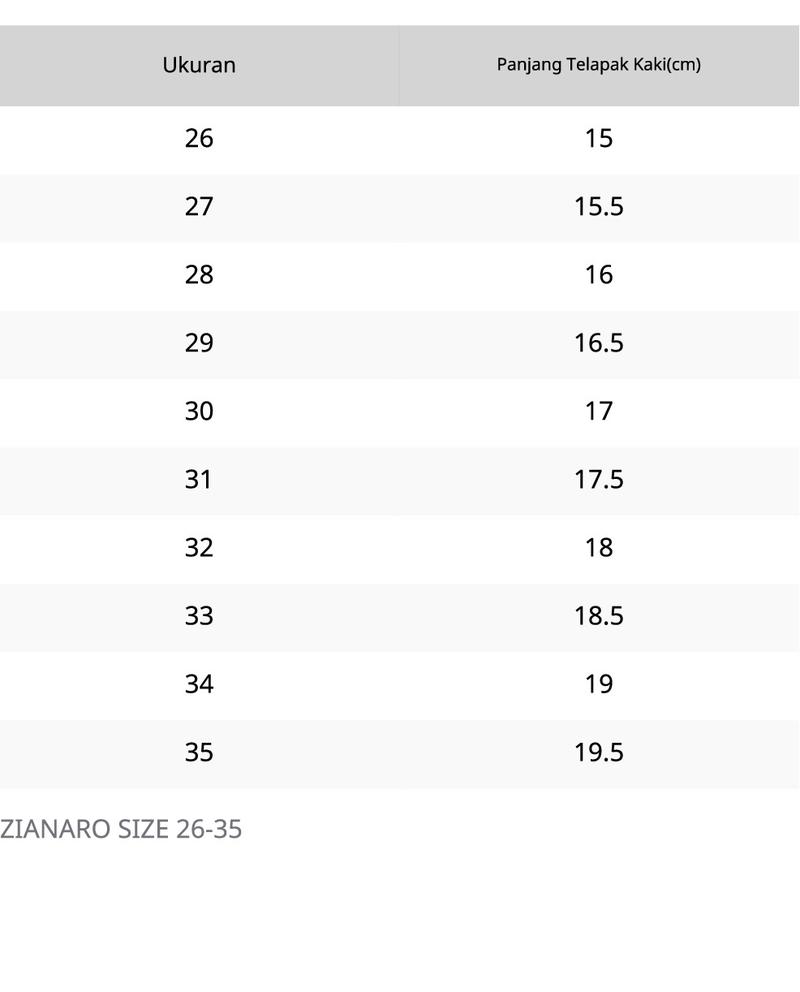This screenshot has height=992, width=800.
Task: Select size 29 cell
Action: [x=199, y=344]
